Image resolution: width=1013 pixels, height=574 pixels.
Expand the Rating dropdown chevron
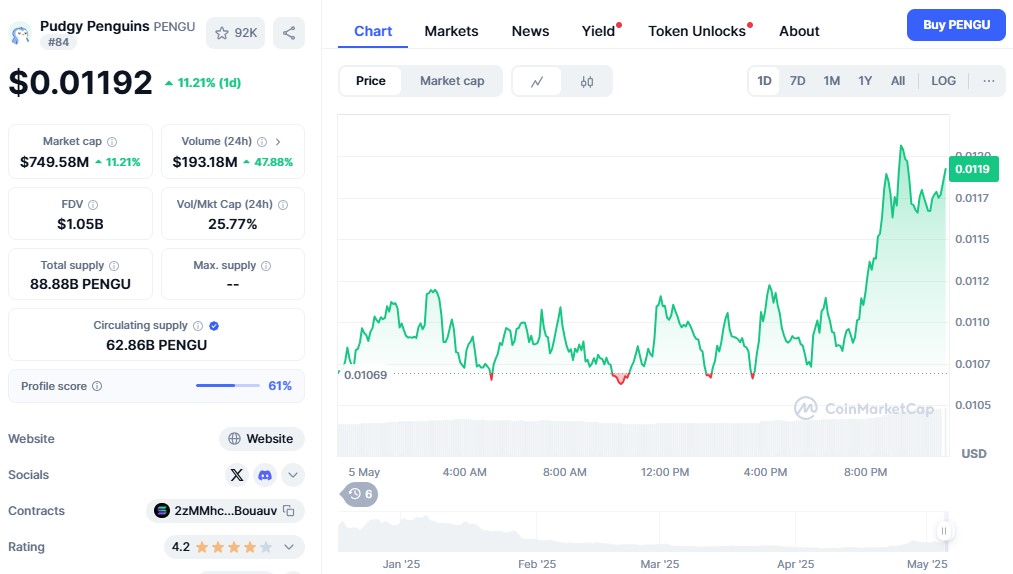point(289,547)
